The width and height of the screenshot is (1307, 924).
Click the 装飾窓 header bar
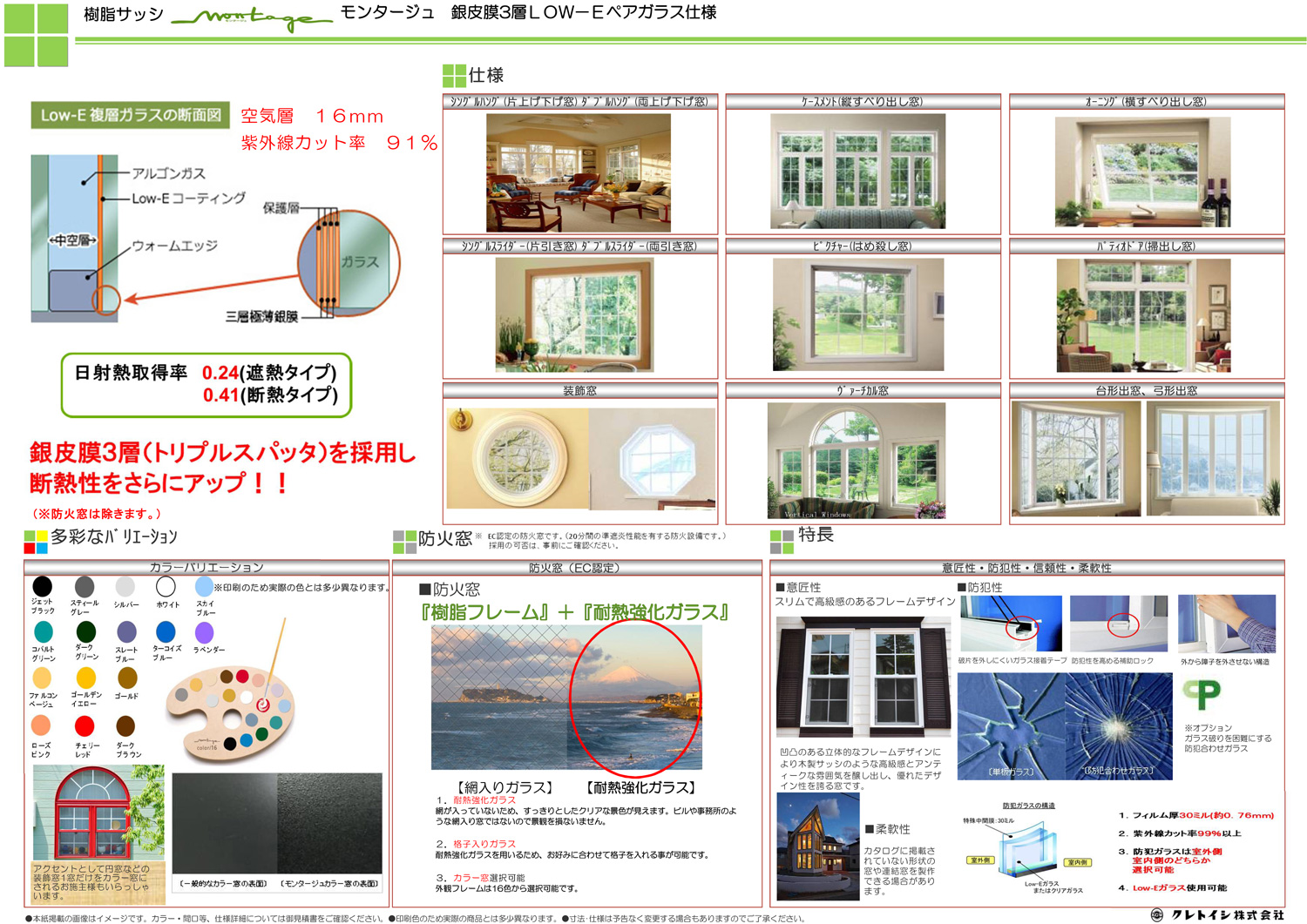(x=579, y=391)
